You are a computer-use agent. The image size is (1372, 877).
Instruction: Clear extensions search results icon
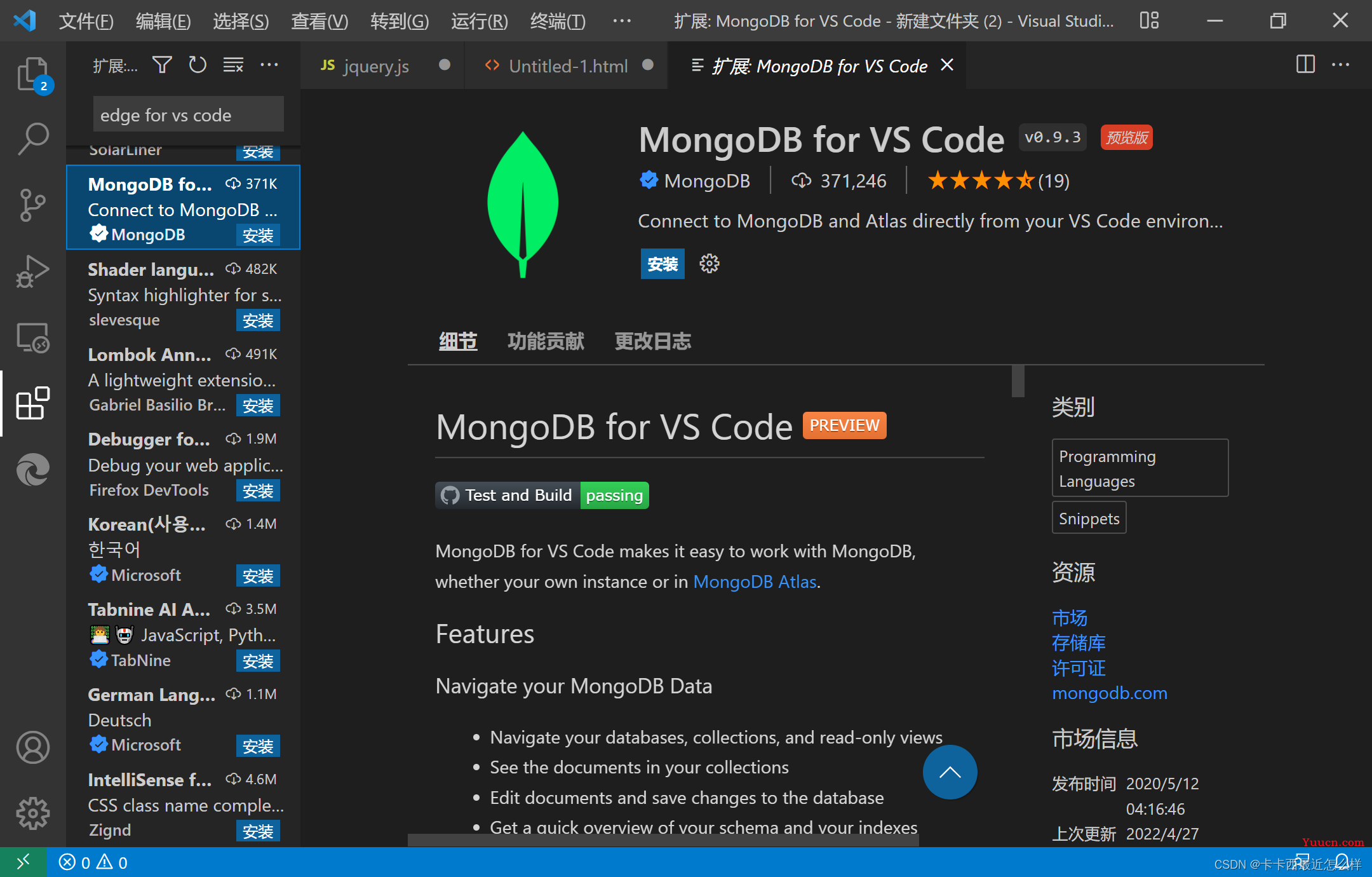point(233,65)
